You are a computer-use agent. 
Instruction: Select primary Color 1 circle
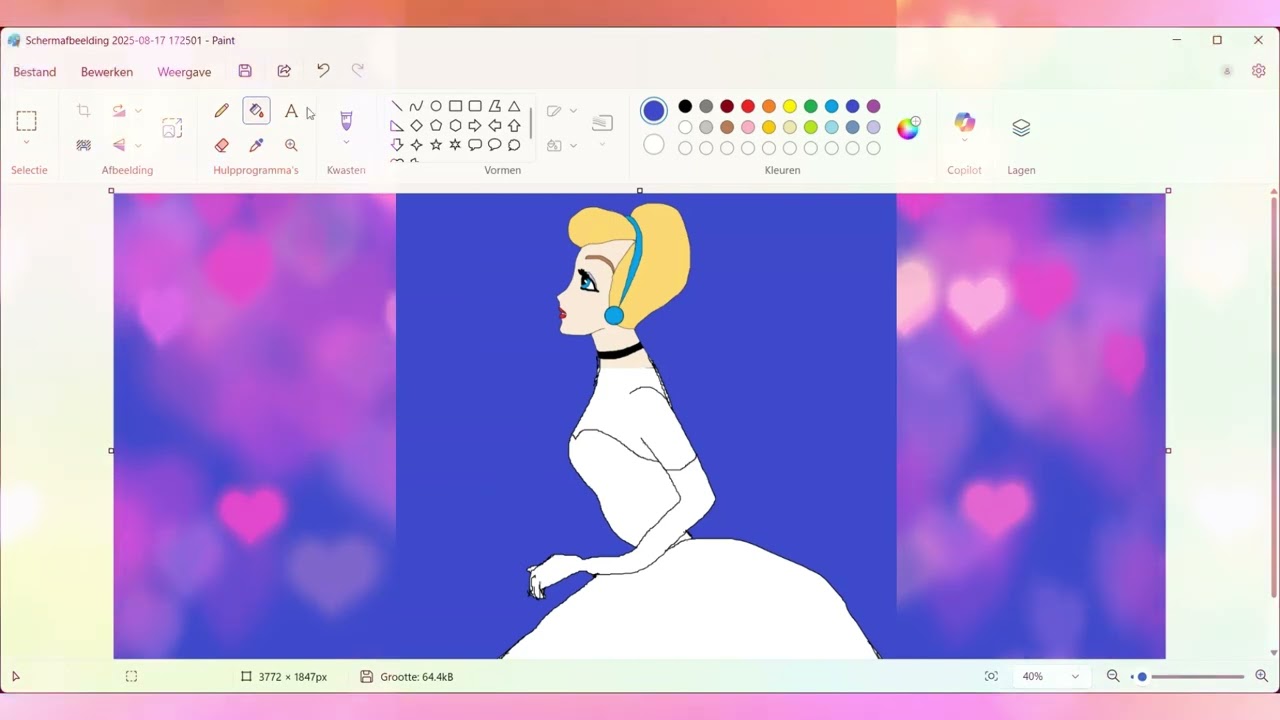(654, 110)
